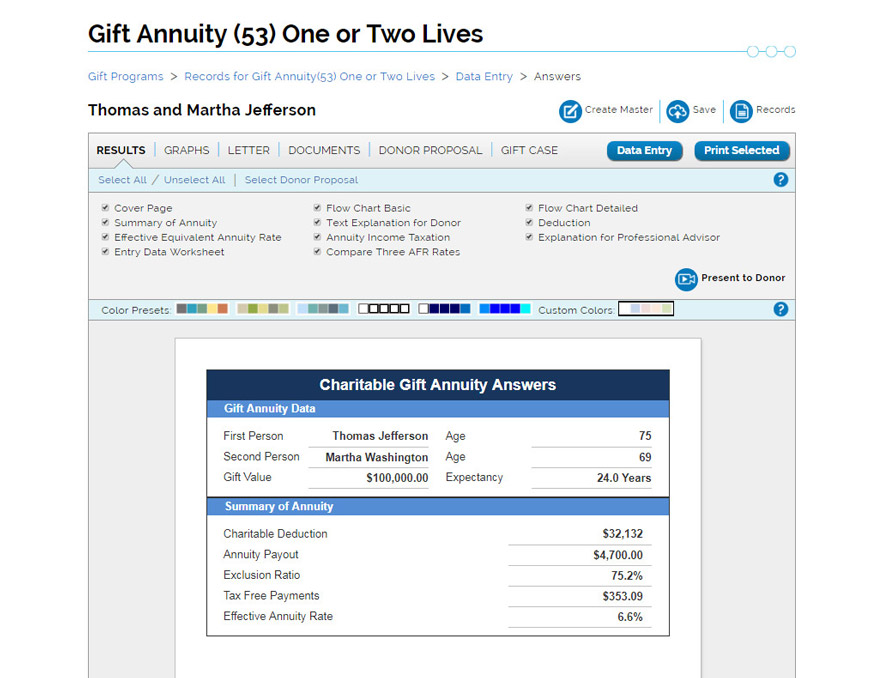Open the Gift Programs breadcrumb link

[x=125, y=76]
